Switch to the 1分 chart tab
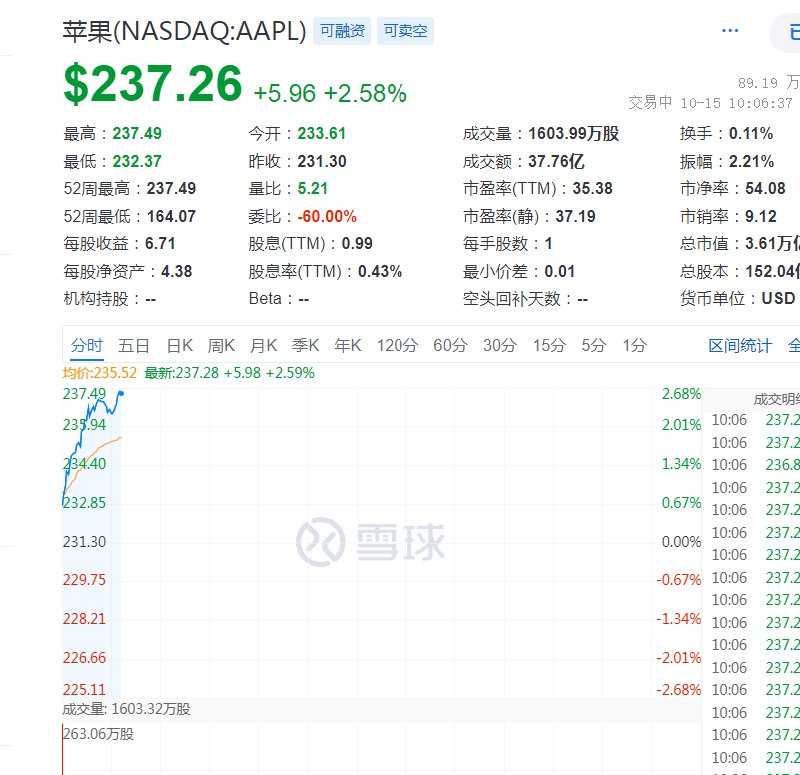800x775 pixels. click(634, 345)
